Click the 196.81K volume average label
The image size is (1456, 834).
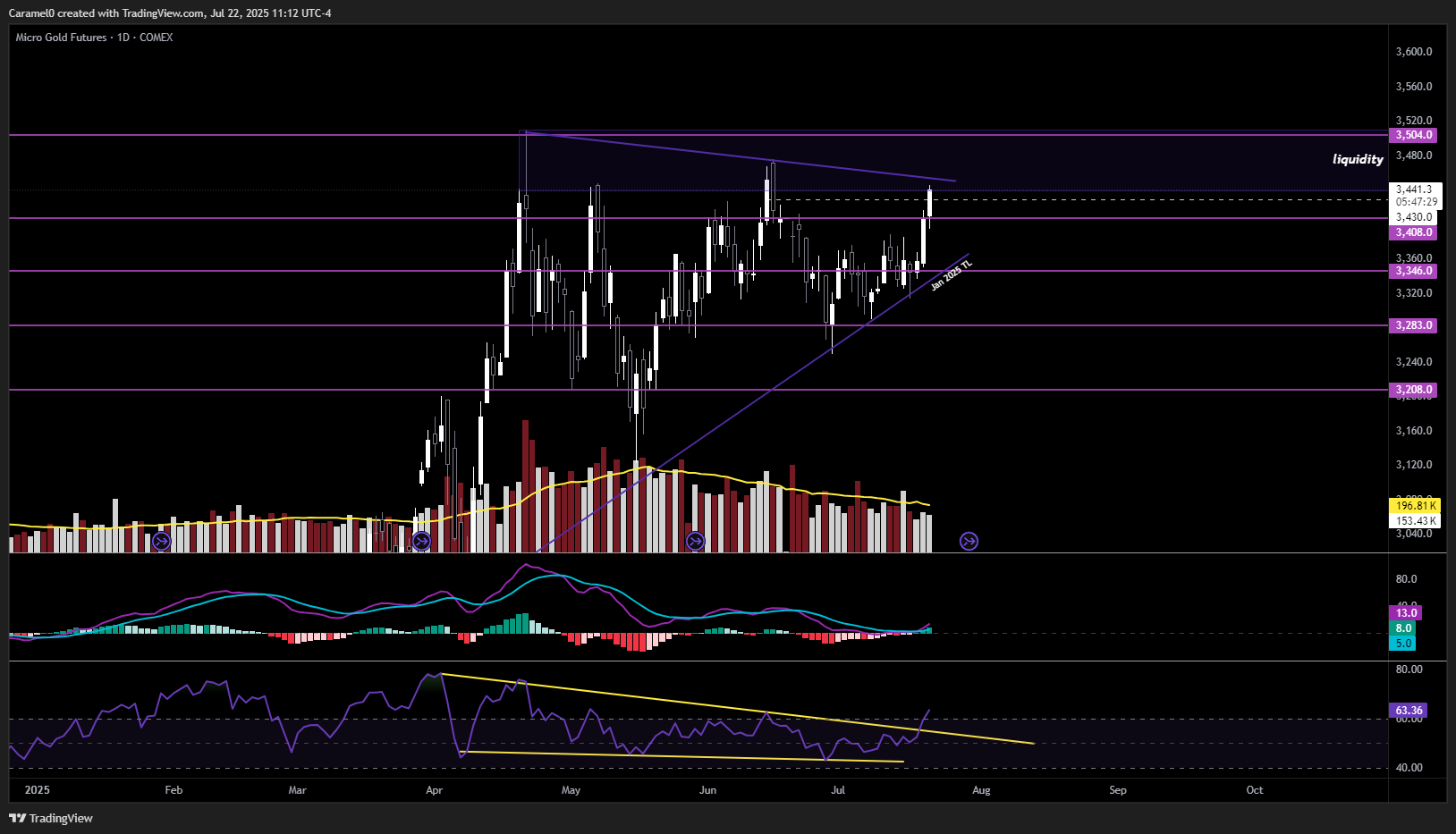coord(1416,506)
